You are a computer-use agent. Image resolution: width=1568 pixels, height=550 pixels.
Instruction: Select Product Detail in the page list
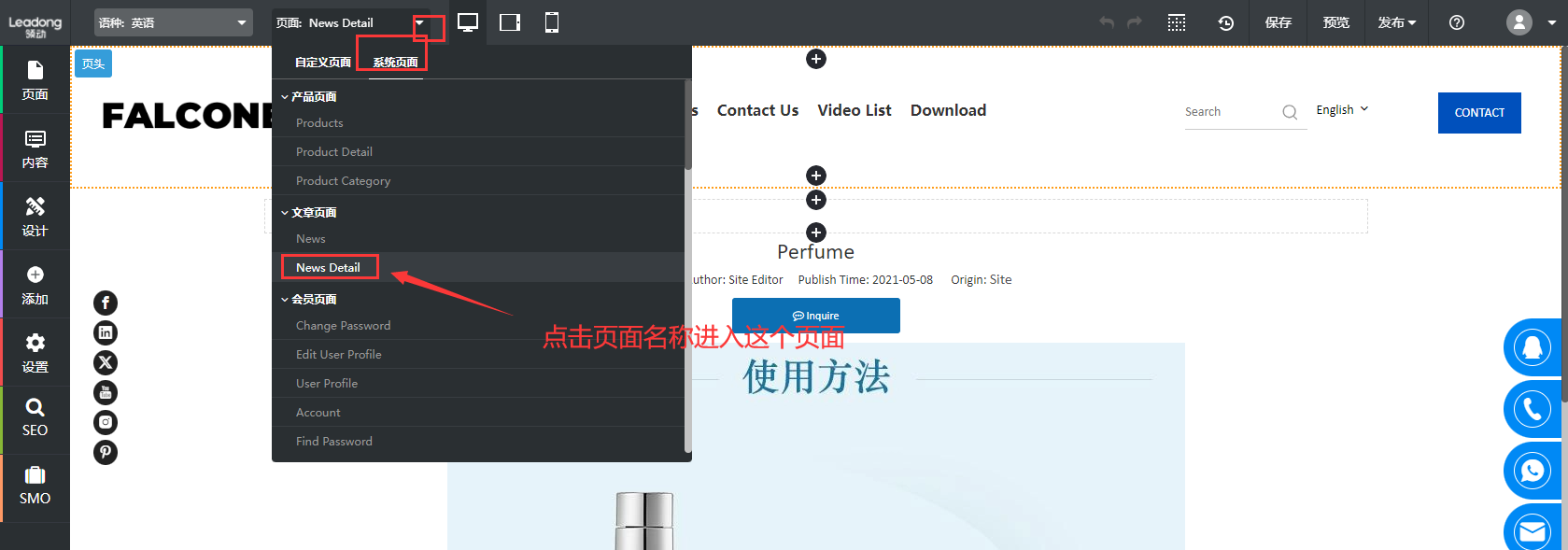tap(478, 151)
